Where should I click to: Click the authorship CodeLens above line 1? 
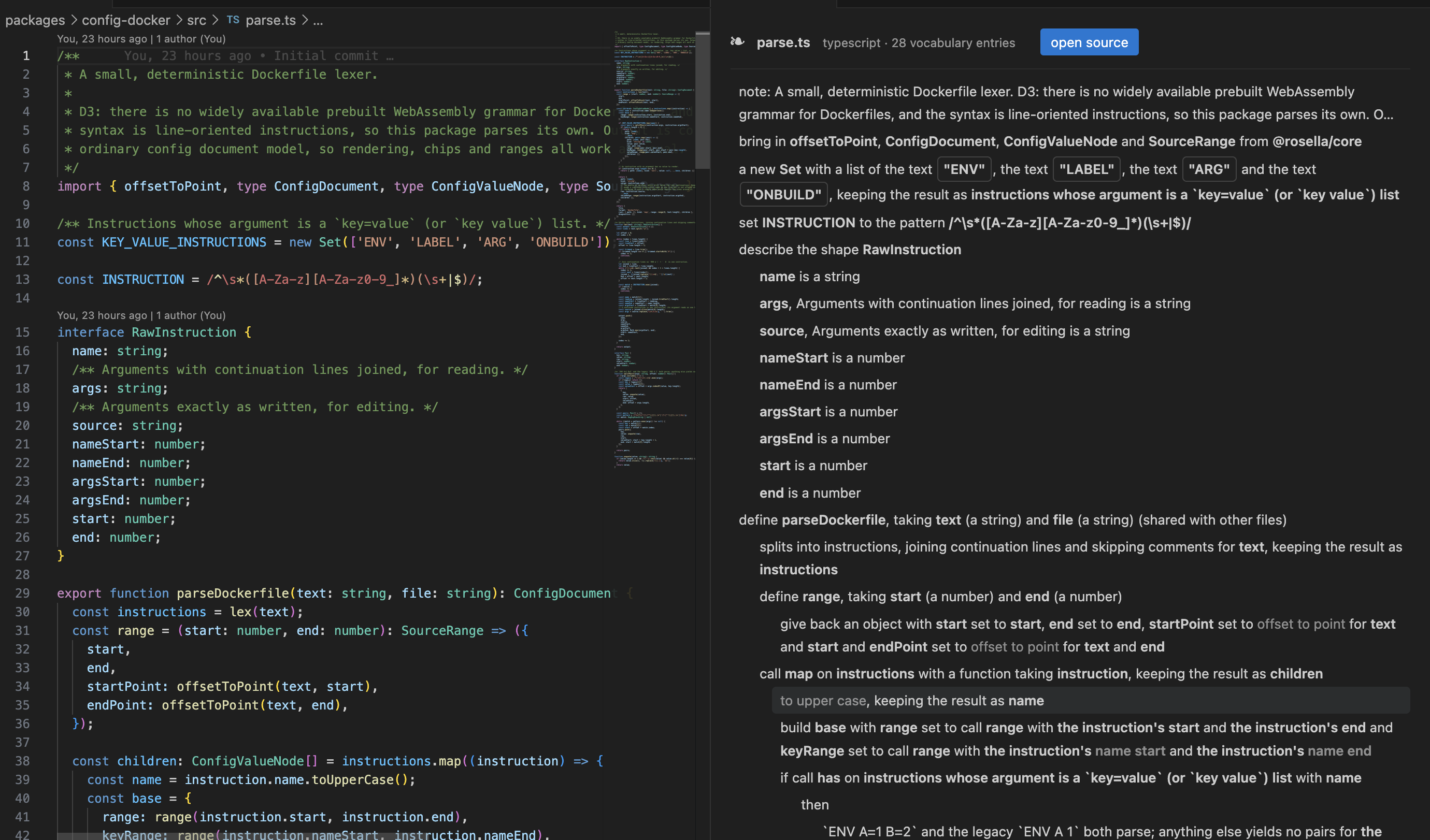[141, 38]
